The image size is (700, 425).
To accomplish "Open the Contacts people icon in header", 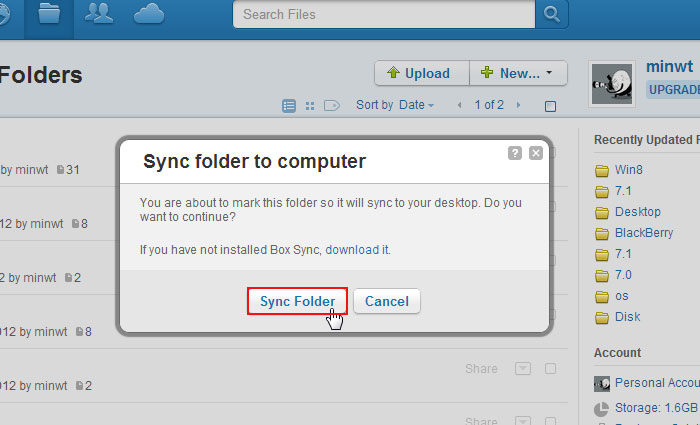I will 99,13.
